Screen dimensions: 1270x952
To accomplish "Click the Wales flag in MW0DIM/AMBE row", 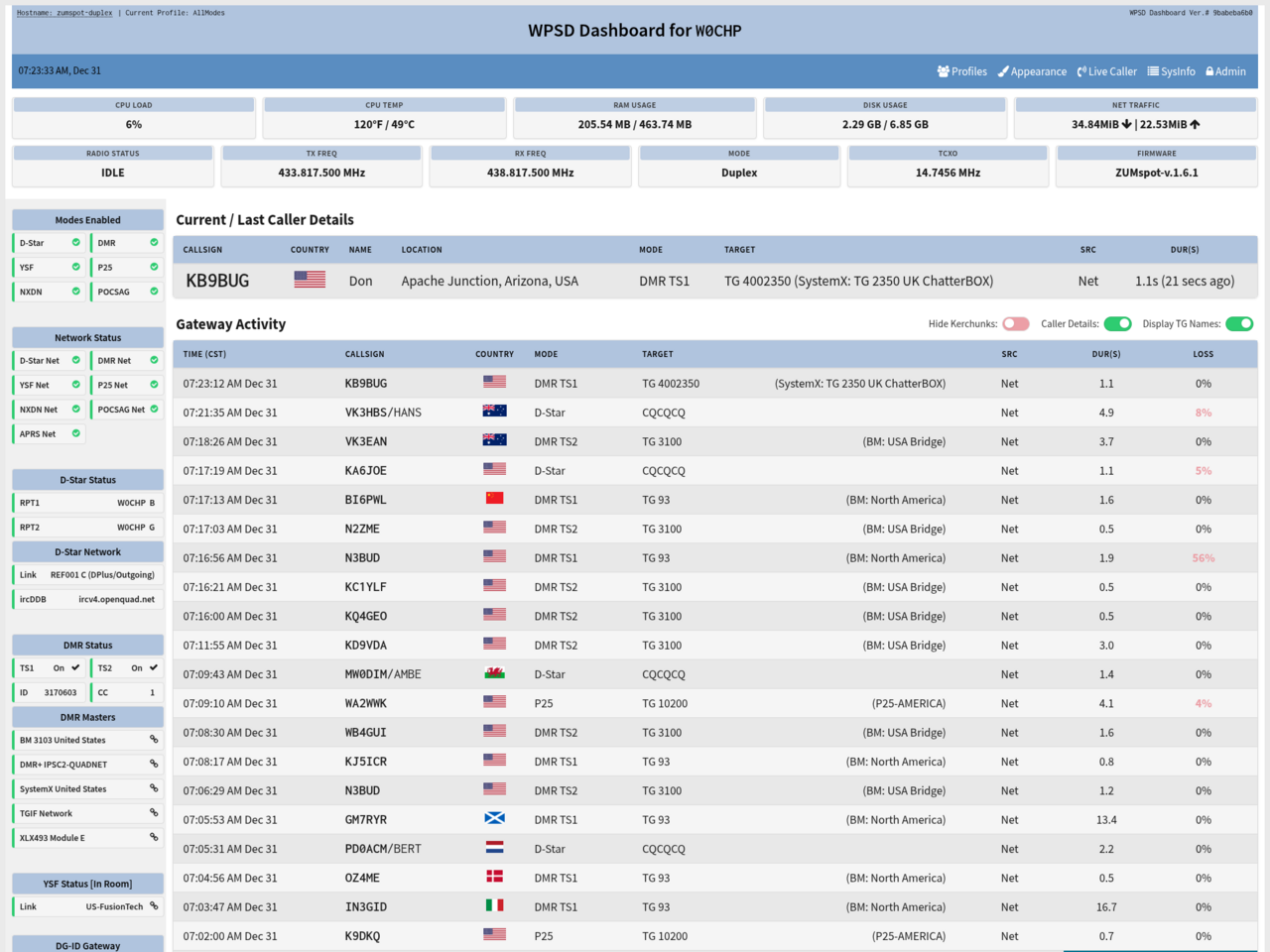I will [494, 672].
